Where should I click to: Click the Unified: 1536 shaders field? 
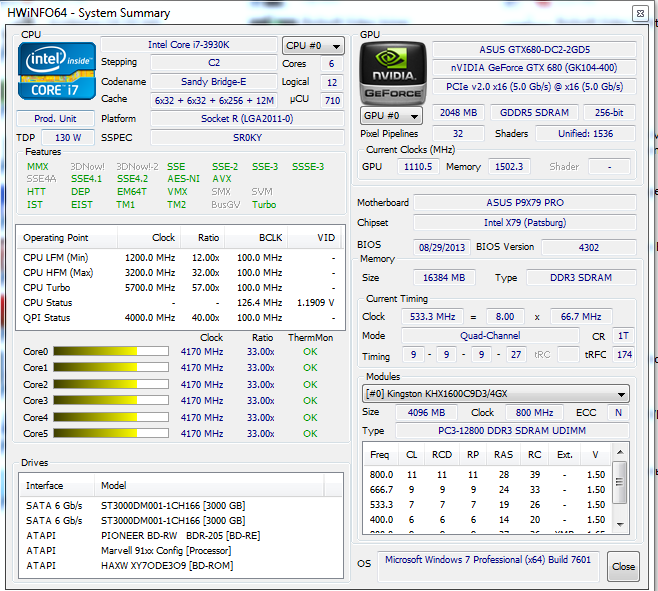585,134
